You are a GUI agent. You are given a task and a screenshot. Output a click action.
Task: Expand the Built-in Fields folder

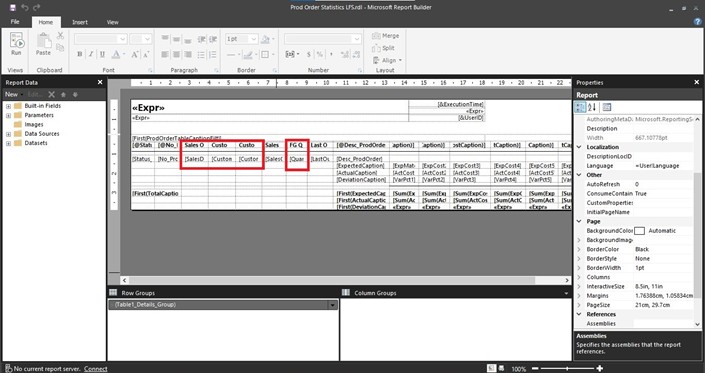point(9,106)
